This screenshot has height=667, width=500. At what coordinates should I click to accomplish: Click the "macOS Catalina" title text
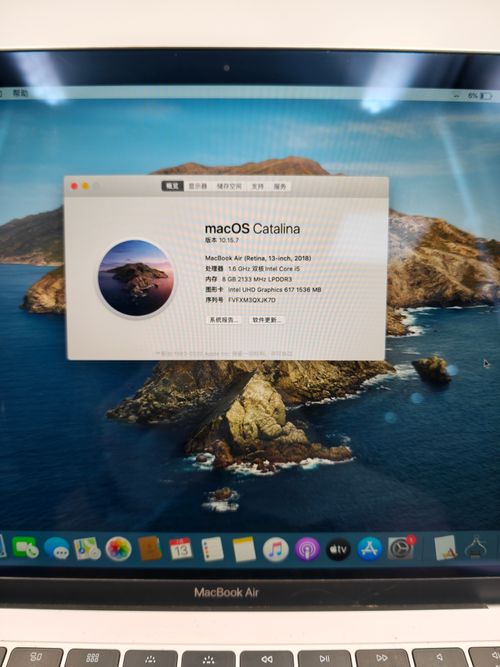click(x=252, y=229)
